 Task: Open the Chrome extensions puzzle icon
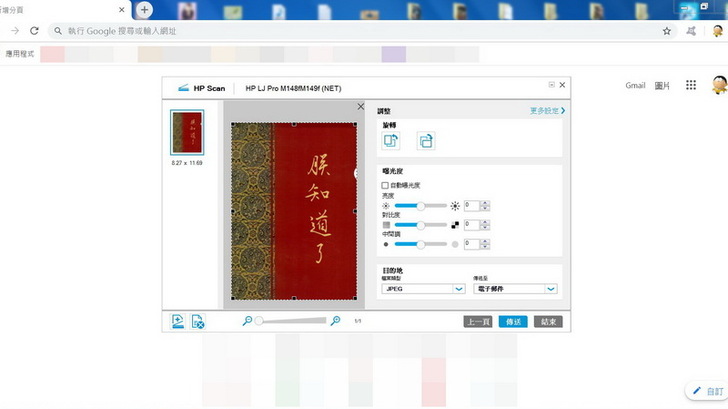tap(691, 31)
